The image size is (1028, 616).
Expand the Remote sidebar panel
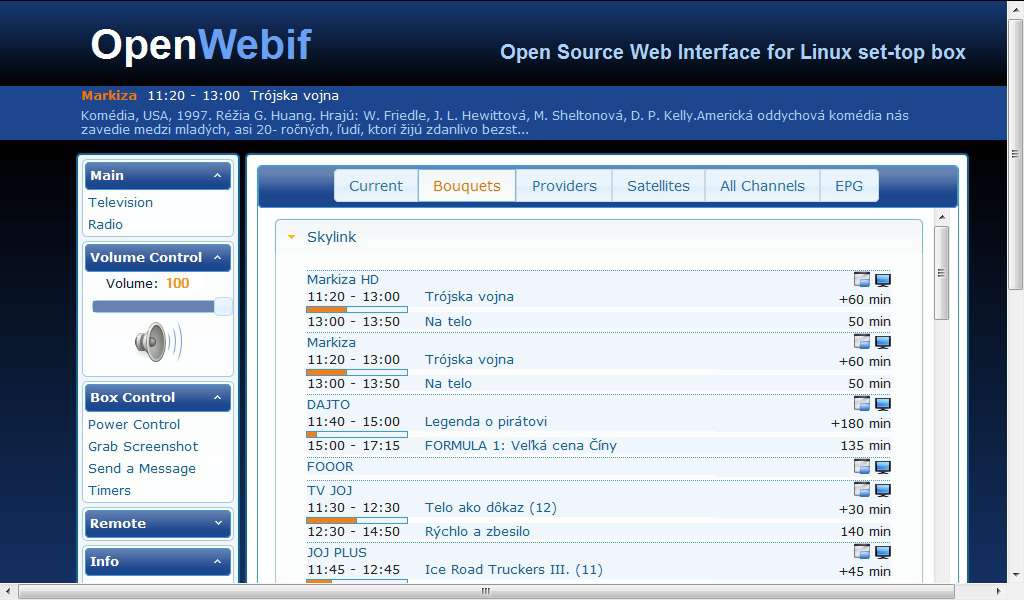click(x=218, y=524)
